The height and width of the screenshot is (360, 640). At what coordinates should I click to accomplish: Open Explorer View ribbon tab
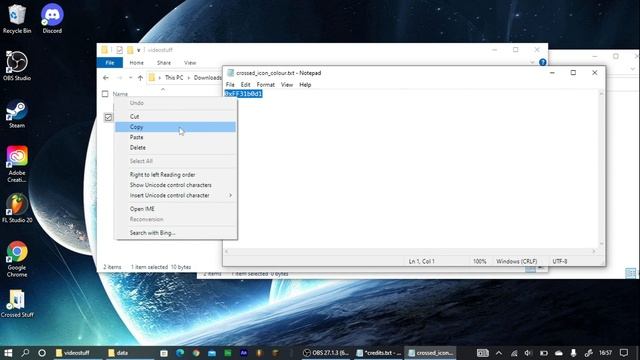(190, 62)
